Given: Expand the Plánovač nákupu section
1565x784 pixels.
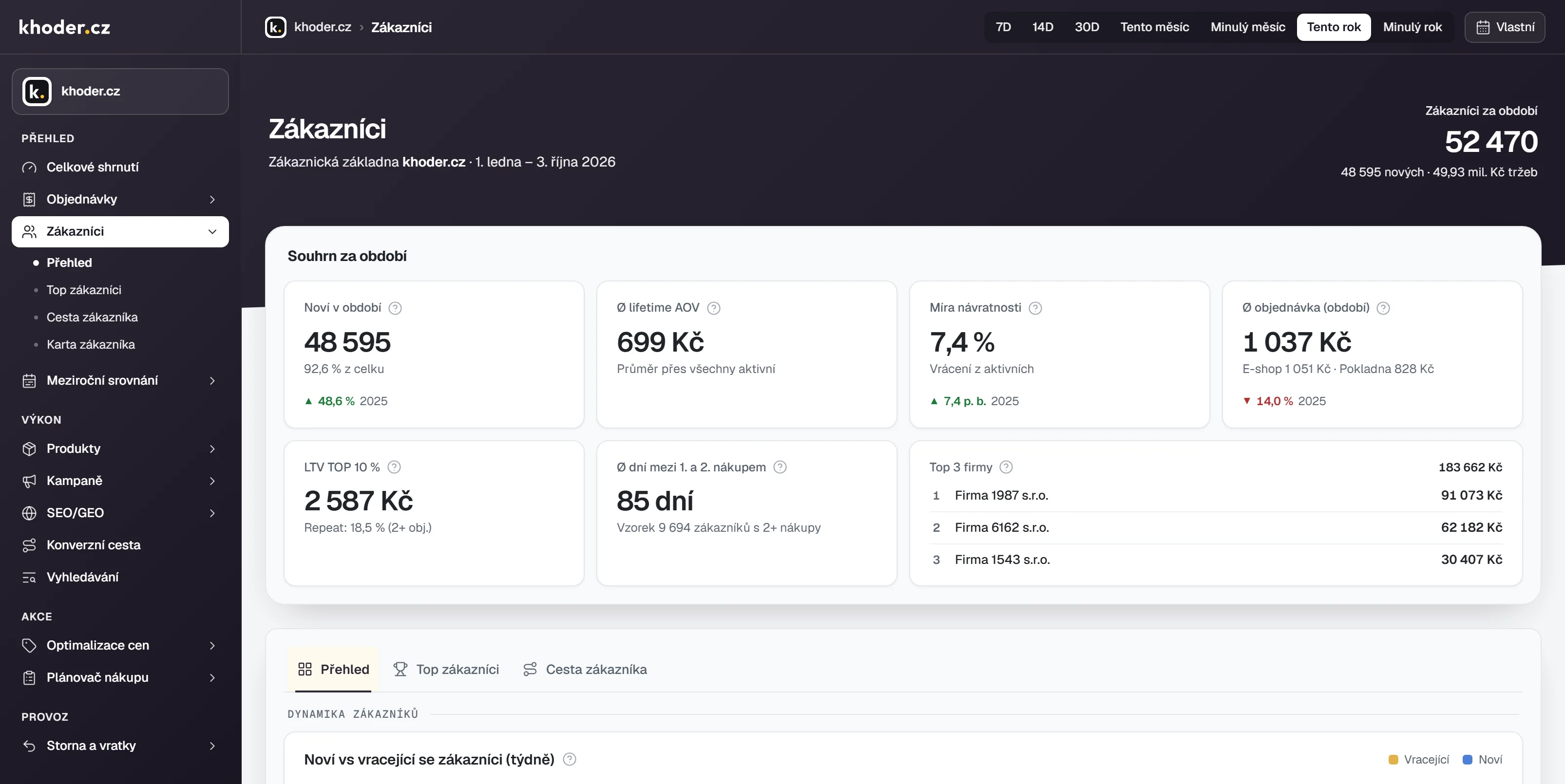Looking at the screenshot, I should [120, 678].
